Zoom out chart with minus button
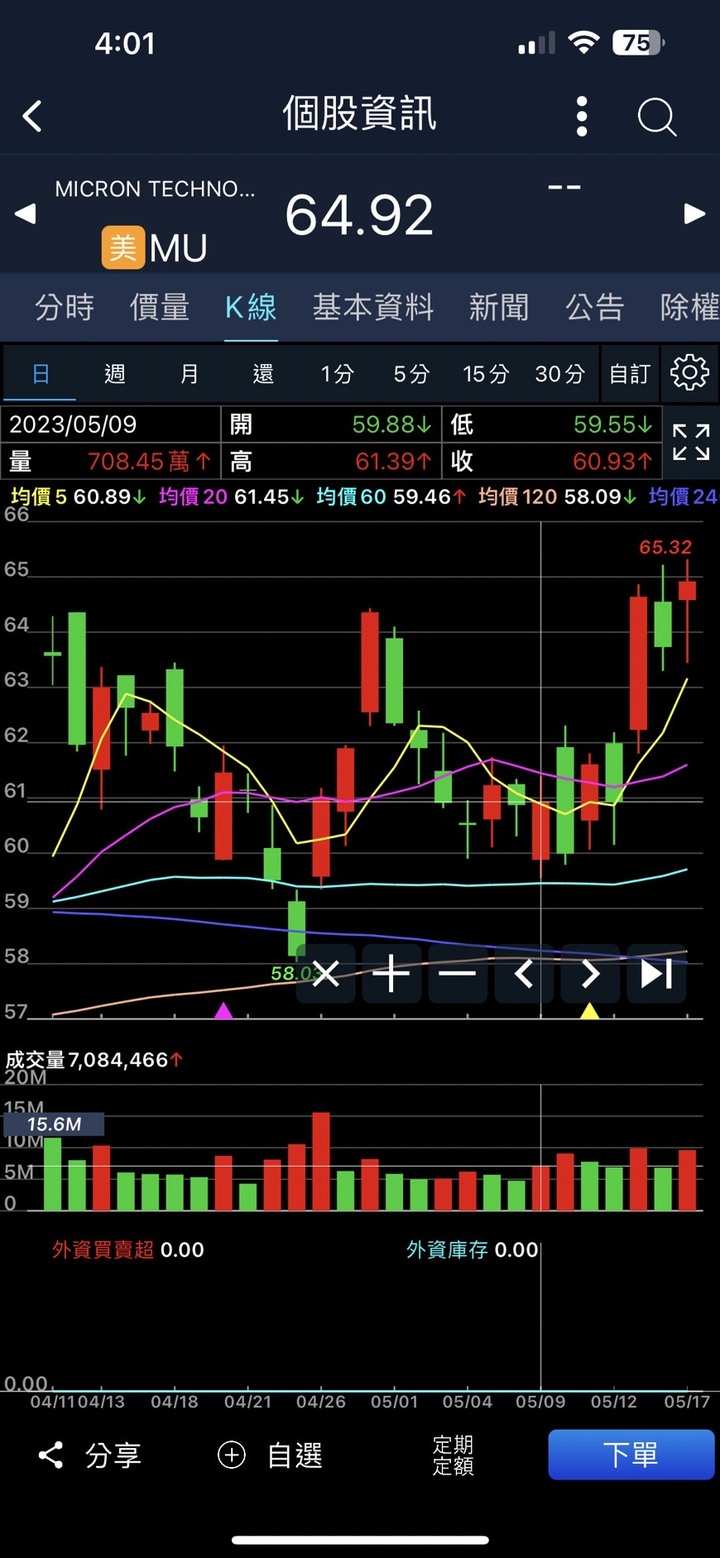 click(x=458, y=973)
